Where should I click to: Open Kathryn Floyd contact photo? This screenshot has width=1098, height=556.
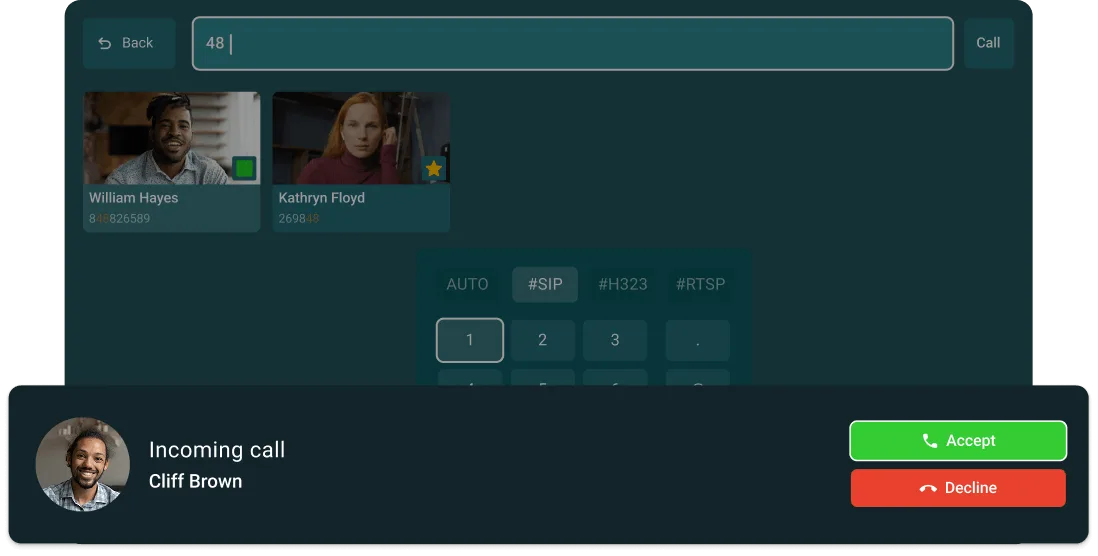[361, 138]
